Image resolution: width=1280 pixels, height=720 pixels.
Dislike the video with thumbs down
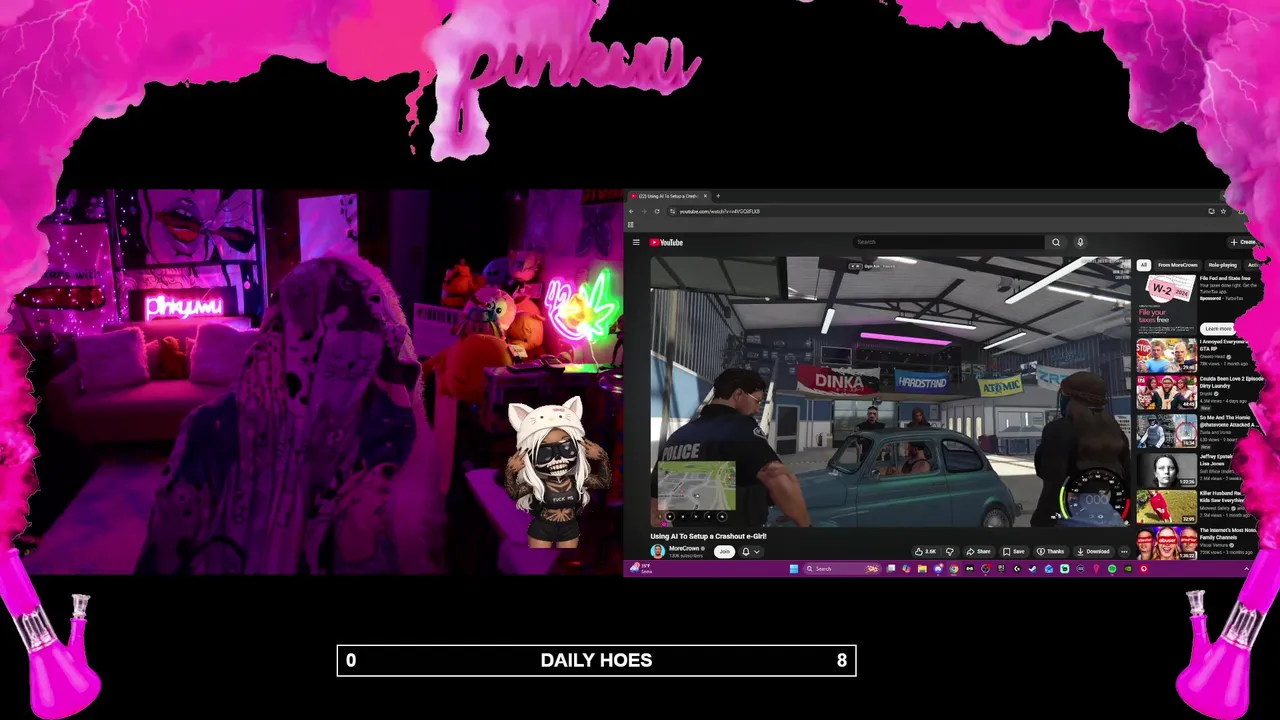[x=949, y=551]
